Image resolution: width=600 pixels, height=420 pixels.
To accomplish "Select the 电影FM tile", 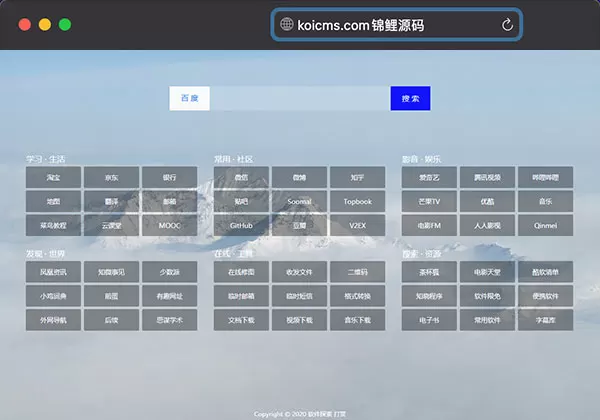I will (429, 225).
